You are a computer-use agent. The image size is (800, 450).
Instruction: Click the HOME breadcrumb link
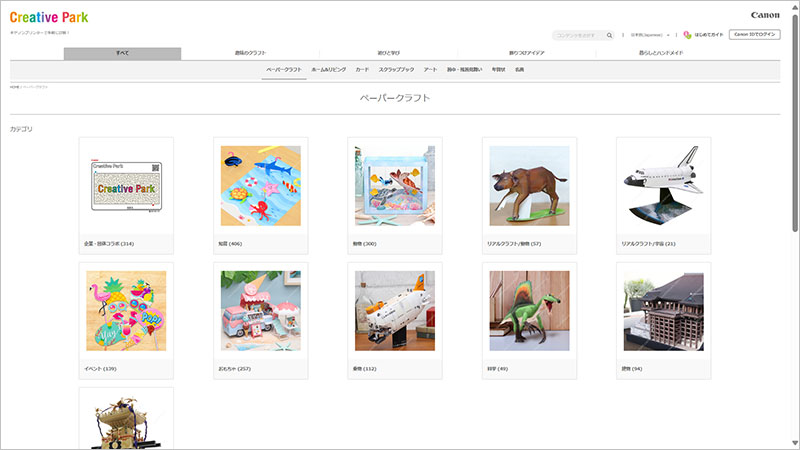point(14,87)
